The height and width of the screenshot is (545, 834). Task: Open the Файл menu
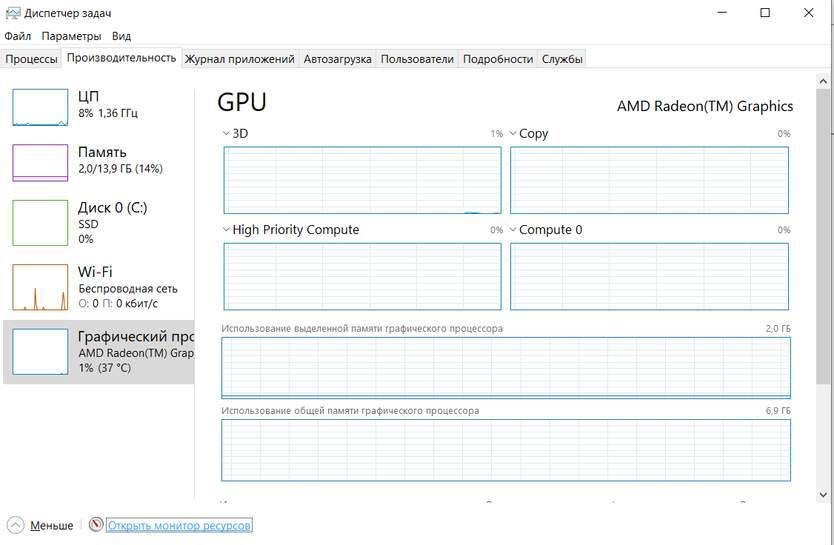[17, 36]
